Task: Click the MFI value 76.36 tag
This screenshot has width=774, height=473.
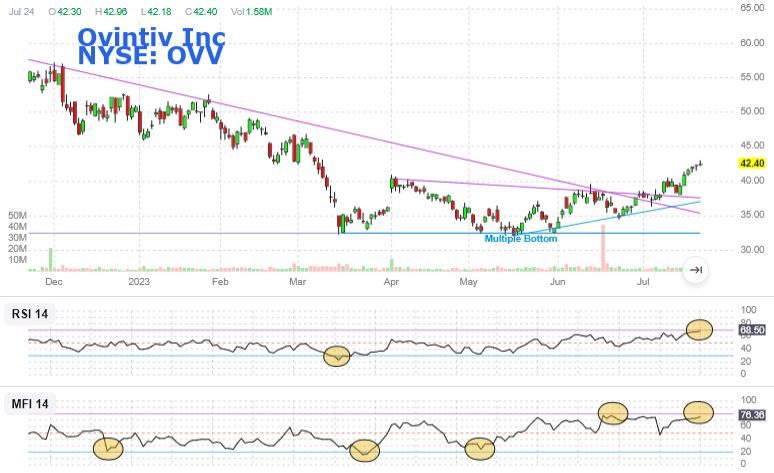Action: click(751, 414)
